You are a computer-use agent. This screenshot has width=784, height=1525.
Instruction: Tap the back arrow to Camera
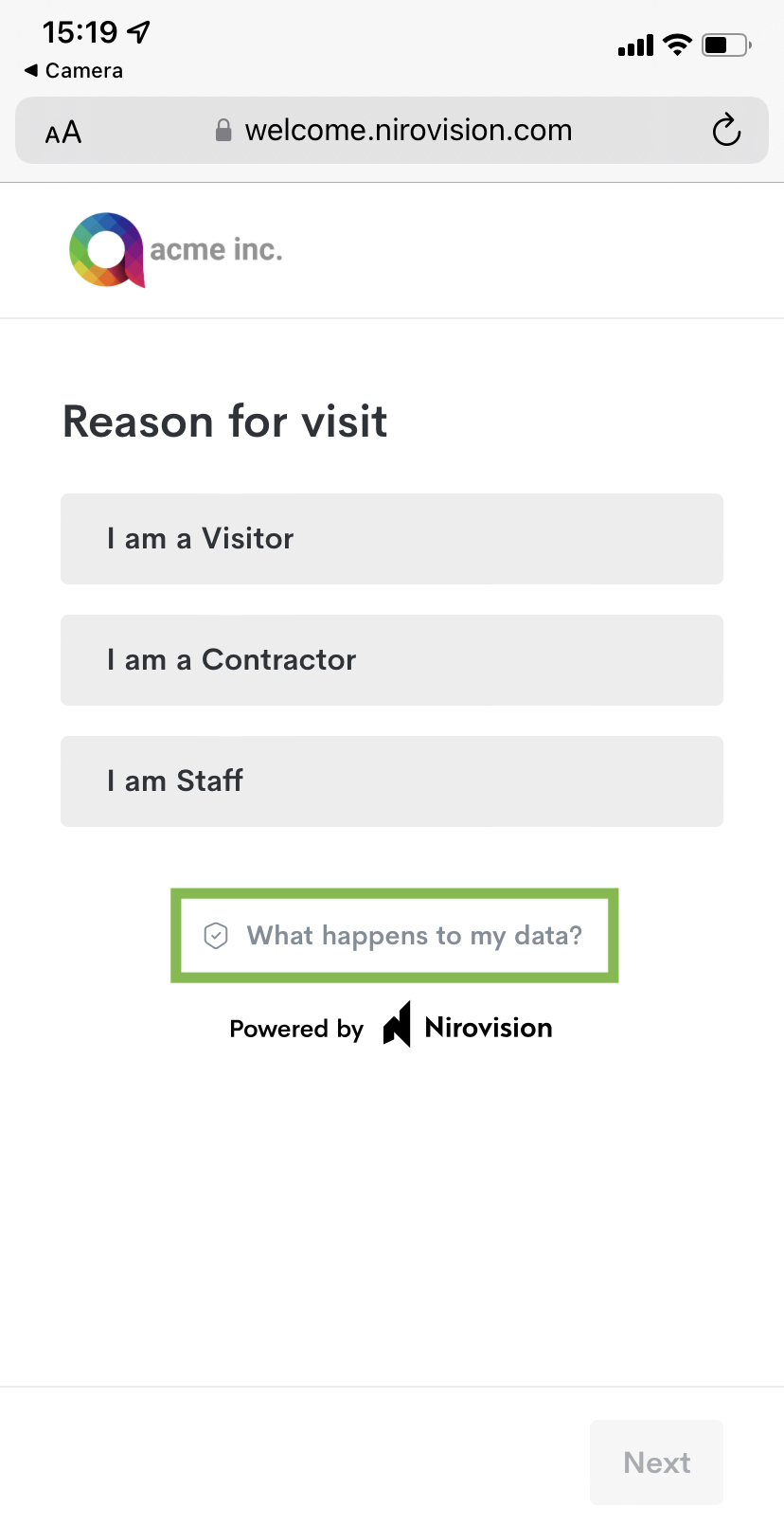point(31,70)
